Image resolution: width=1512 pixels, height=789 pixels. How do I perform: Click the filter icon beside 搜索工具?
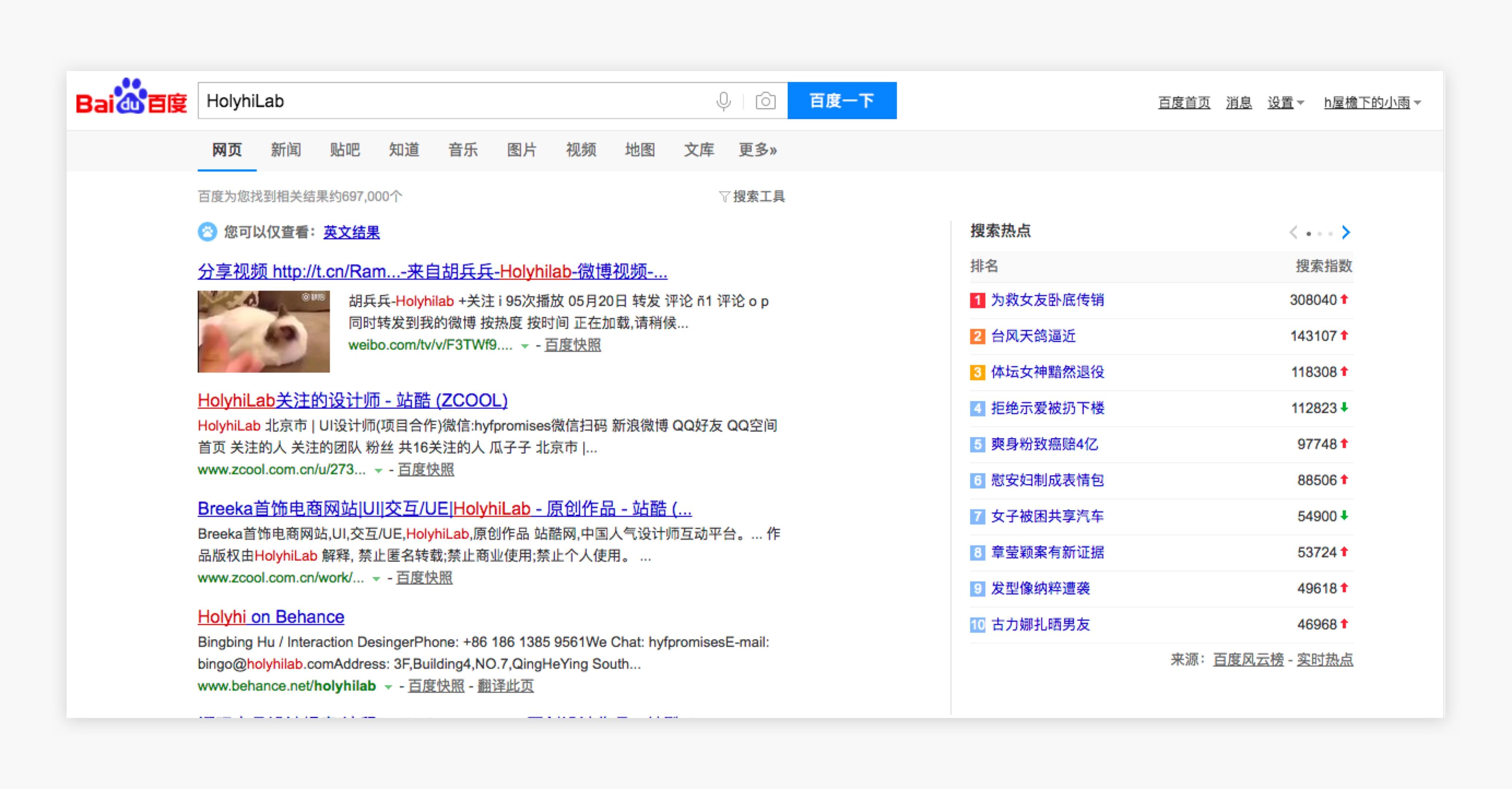click(x=724, y=196)
